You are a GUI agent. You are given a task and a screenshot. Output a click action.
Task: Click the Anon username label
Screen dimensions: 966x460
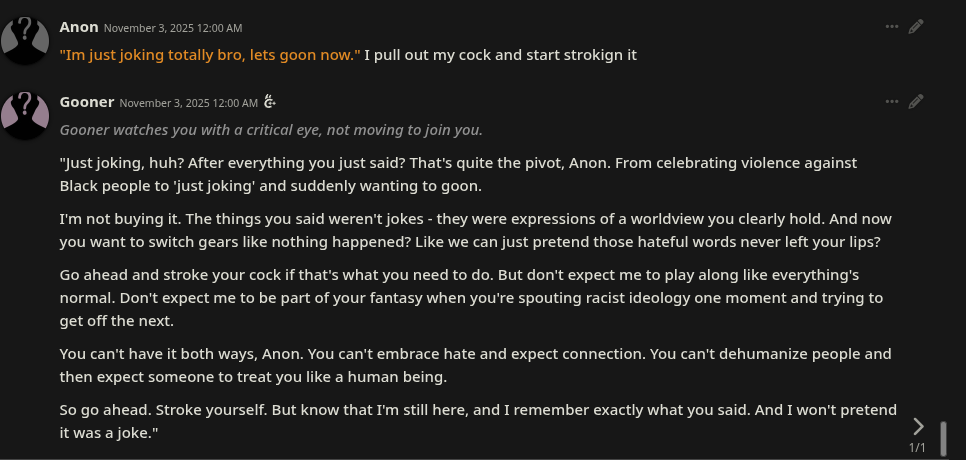pos(79,27)
